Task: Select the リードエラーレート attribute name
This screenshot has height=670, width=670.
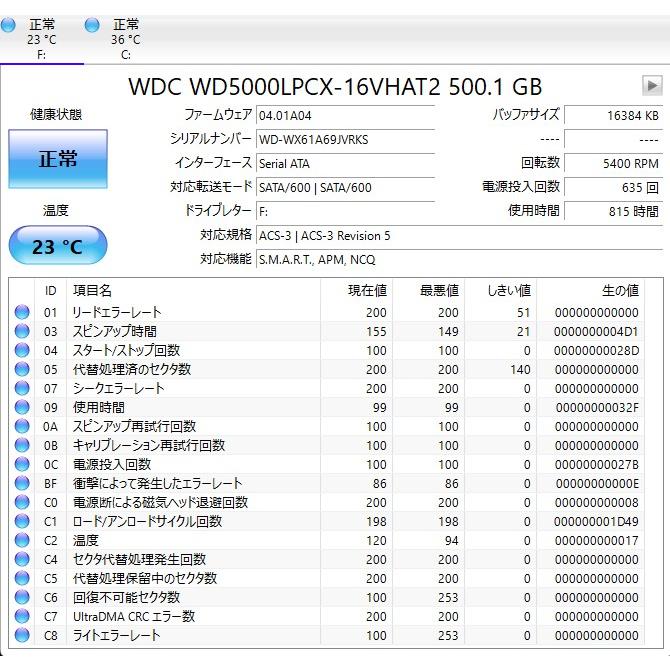Action: click(117, 312)
